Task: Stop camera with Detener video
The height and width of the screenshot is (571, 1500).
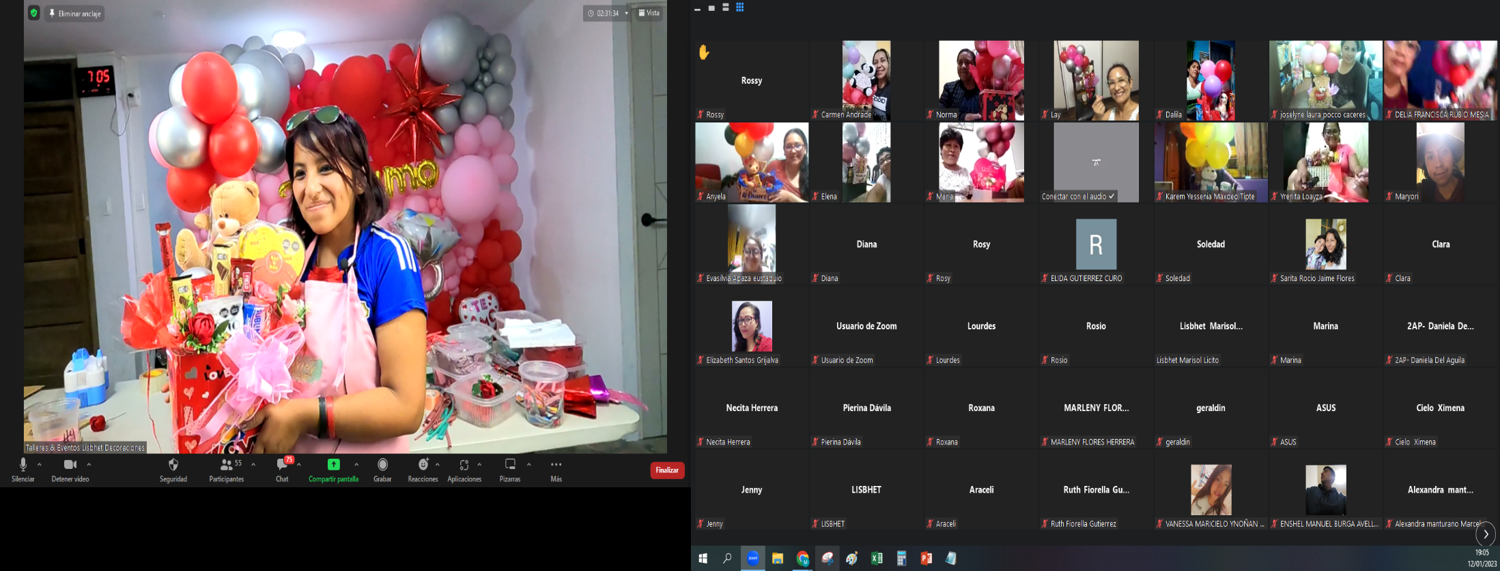Action: [x=70, y=469]
